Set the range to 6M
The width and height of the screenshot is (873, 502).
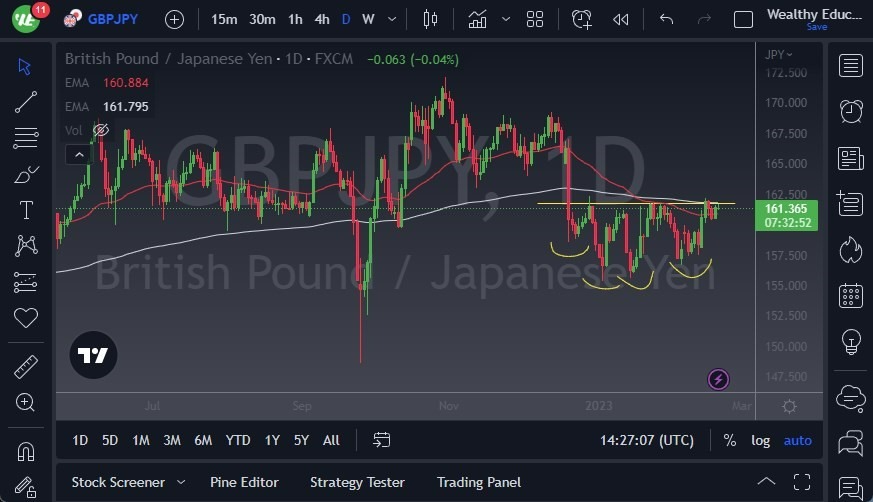point(203,440)
